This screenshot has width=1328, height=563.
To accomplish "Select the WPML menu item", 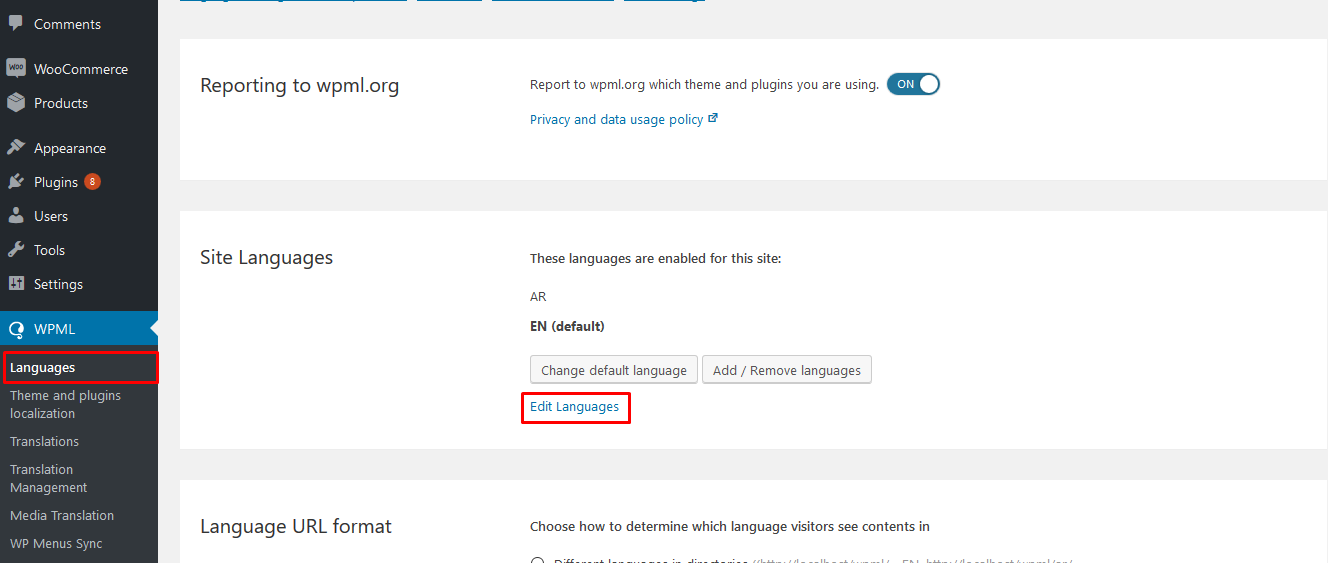I will pos(79,329).
